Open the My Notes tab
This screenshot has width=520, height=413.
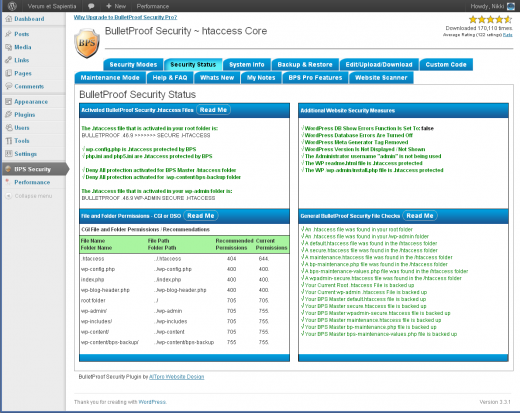261,78
